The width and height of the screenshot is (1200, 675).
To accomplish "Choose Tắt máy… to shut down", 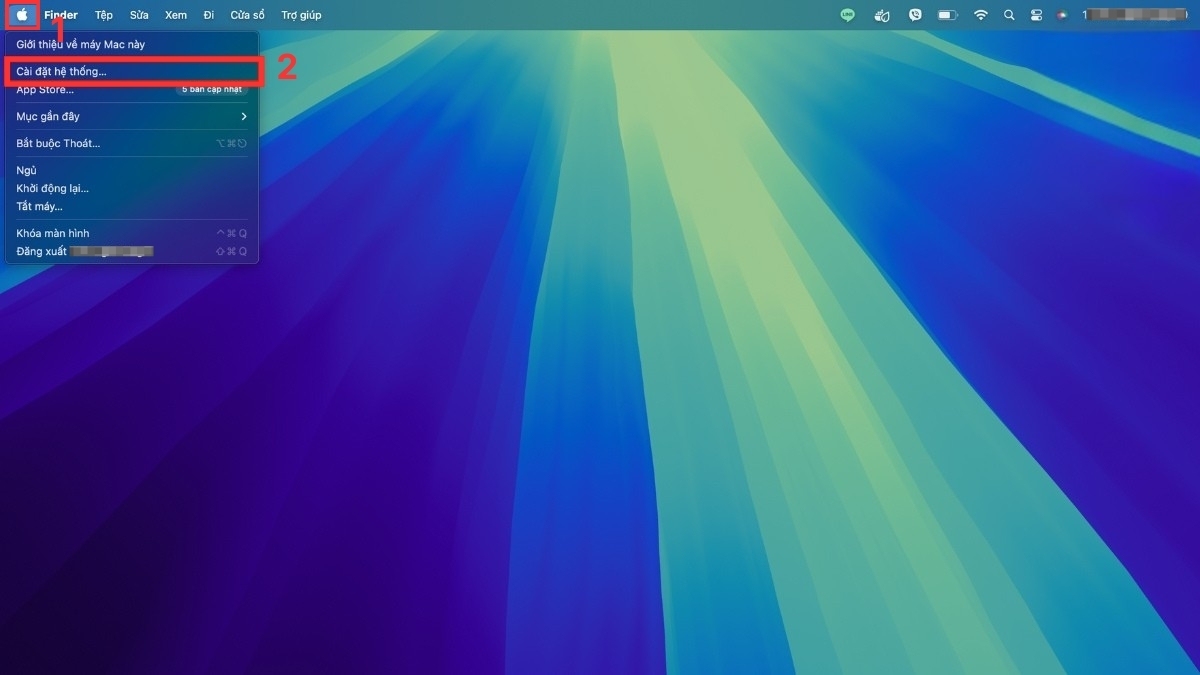I will (x=132, y=207).
